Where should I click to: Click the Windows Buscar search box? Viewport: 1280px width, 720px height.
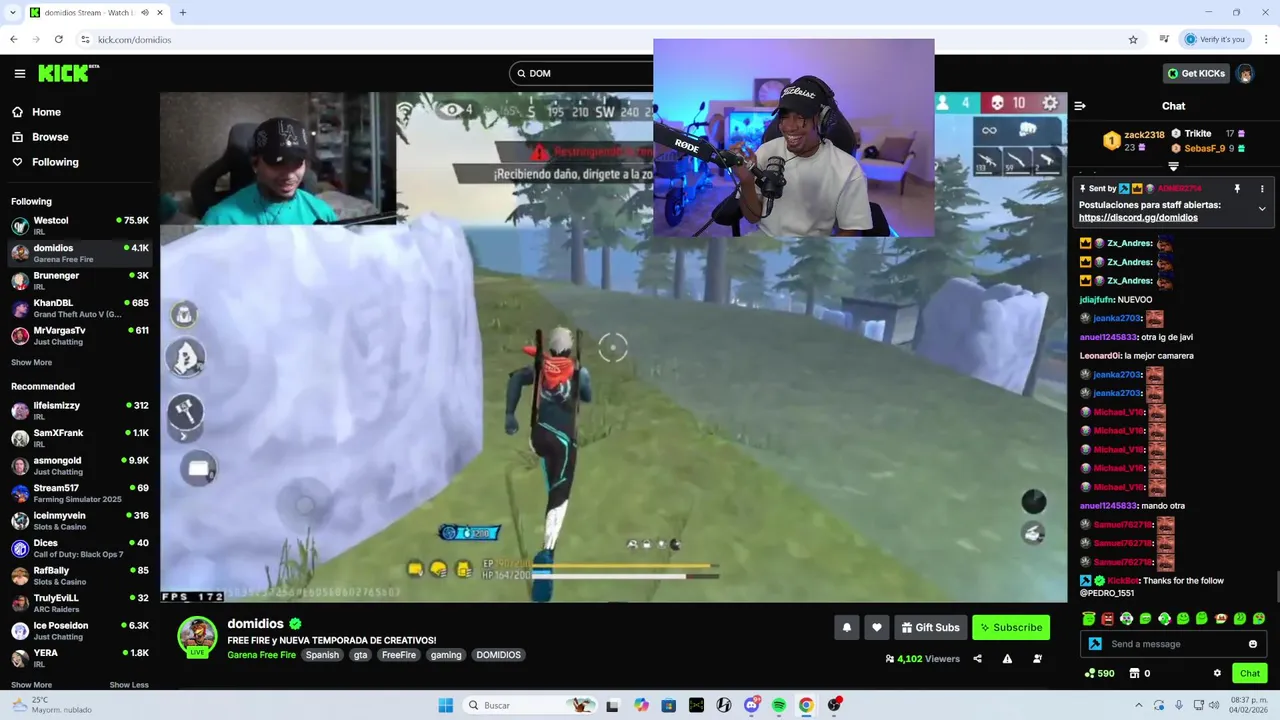coord(530,705)
